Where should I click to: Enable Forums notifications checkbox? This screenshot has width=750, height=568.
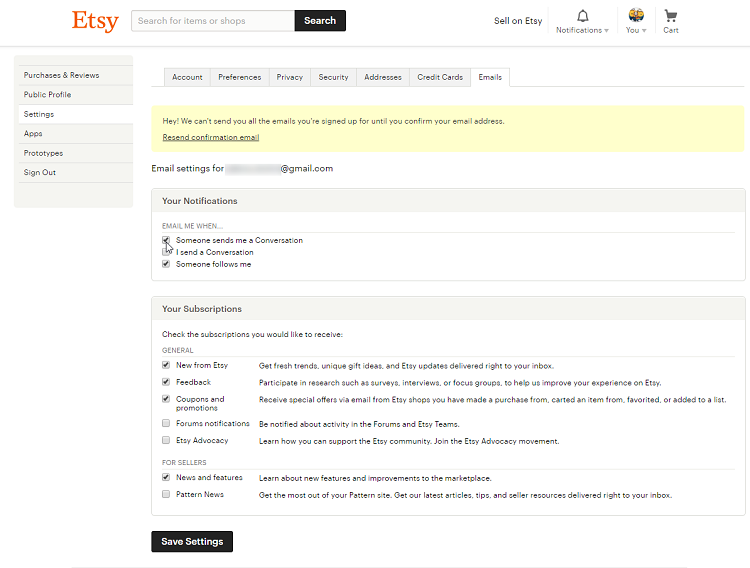[x=166, y=424]
